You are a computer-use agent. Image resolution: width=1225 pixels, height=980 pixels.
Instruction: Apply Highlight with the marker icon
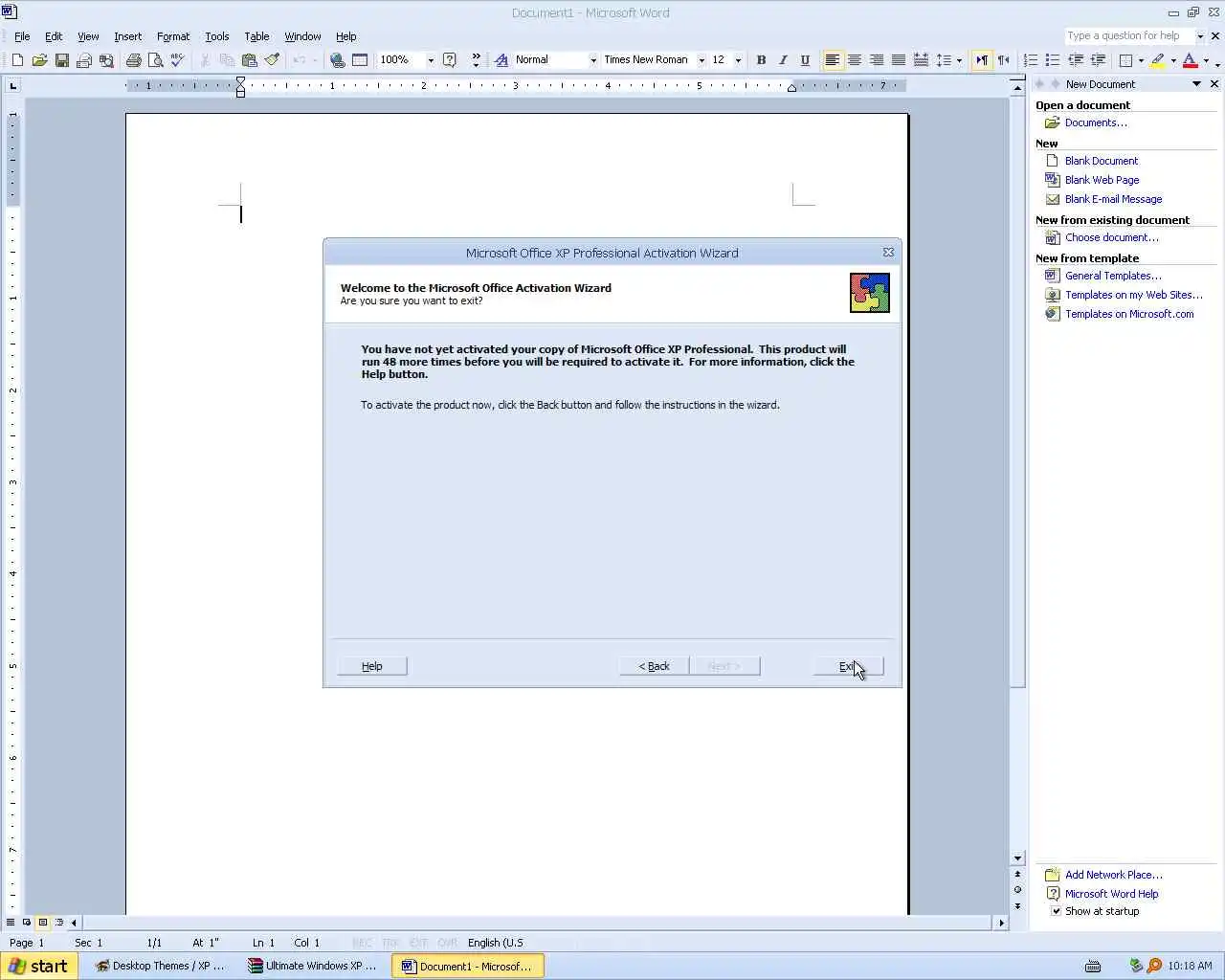coord(1158,60)
